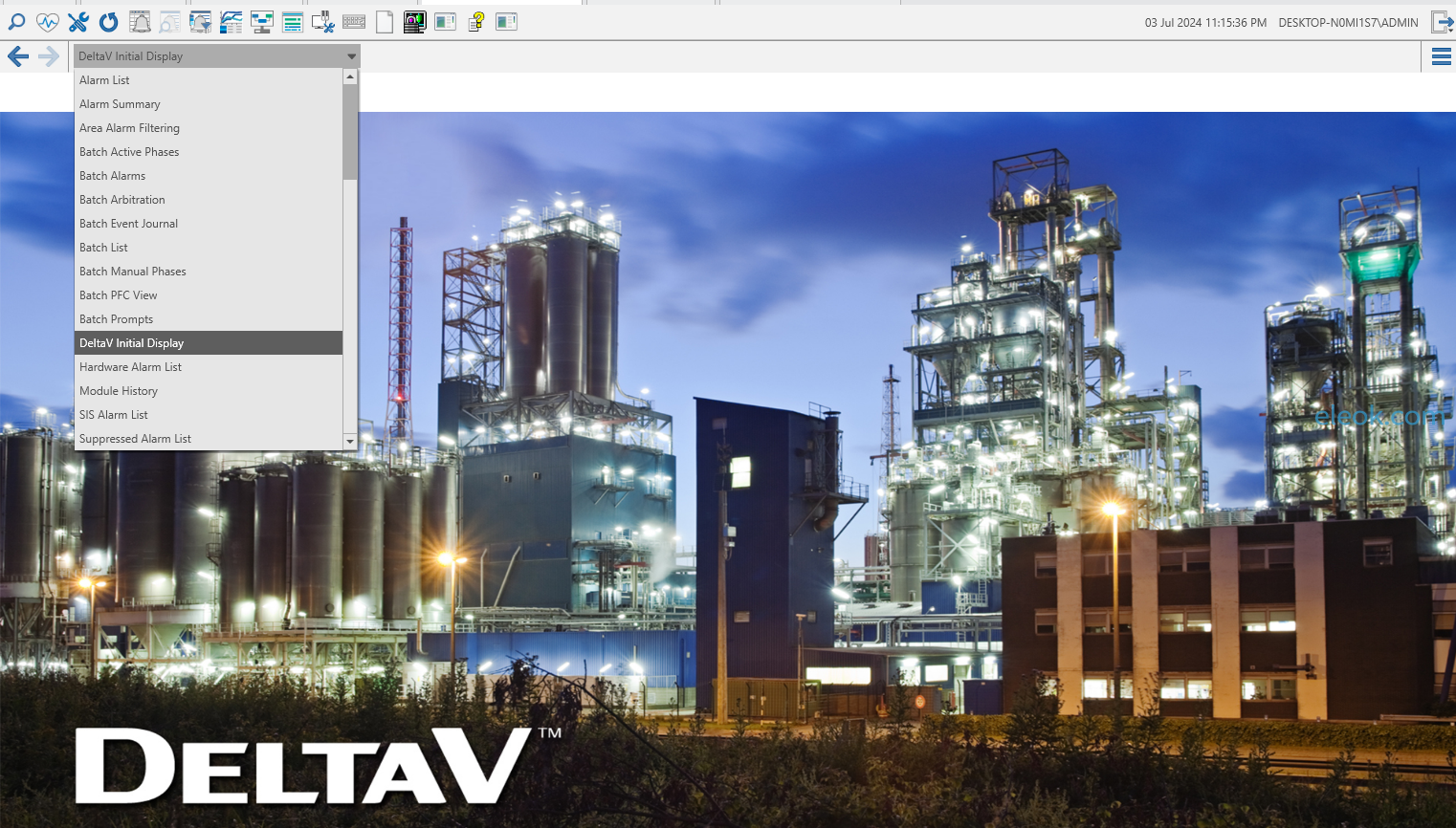Image resolution: width=1456 pixels, height=828 pixels.
Task: Select Batch Alarms entry
Action: [x=209, y=176]
